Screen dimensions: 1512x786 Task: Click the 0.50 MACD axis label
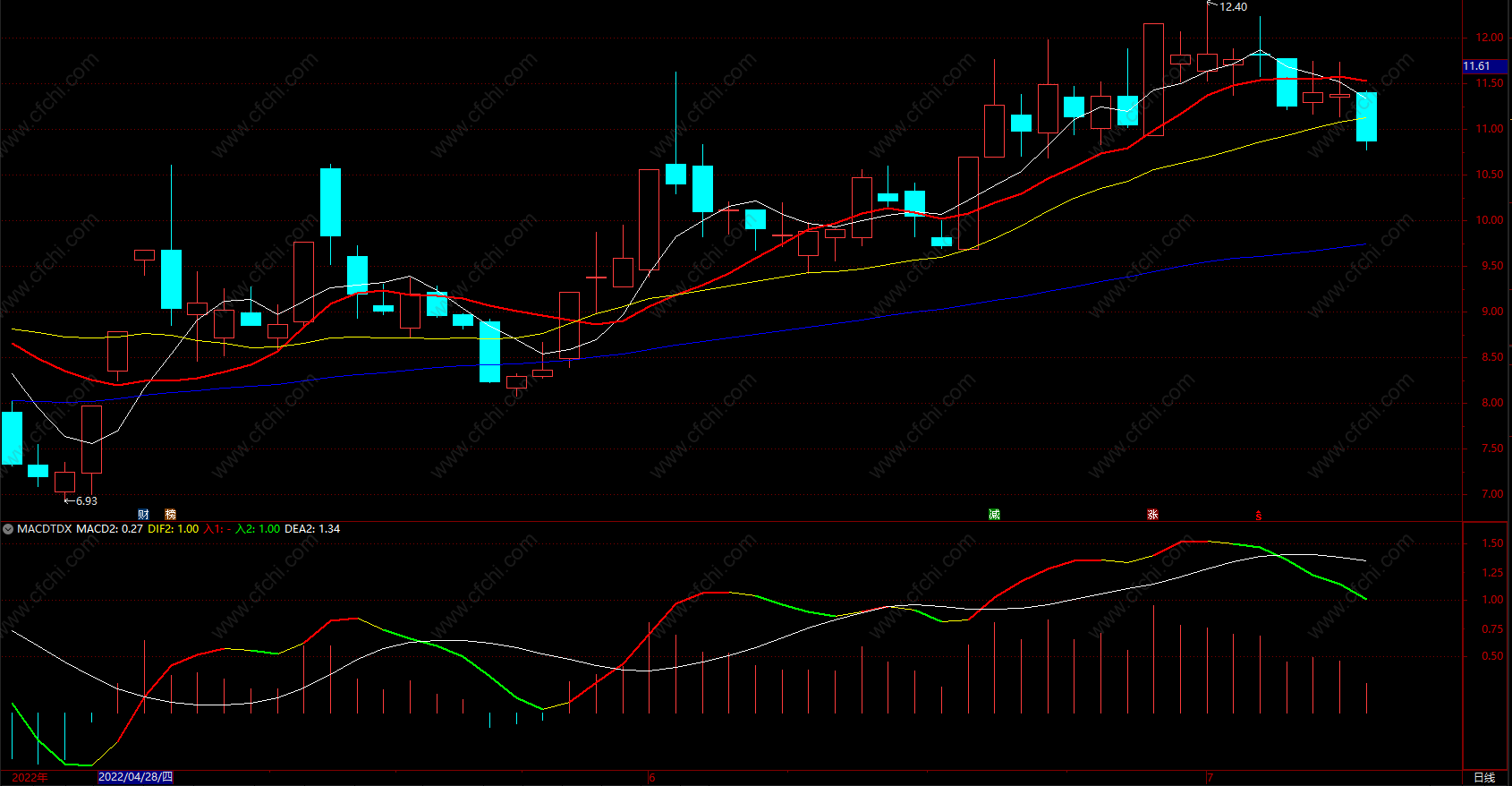[1492, 656]
